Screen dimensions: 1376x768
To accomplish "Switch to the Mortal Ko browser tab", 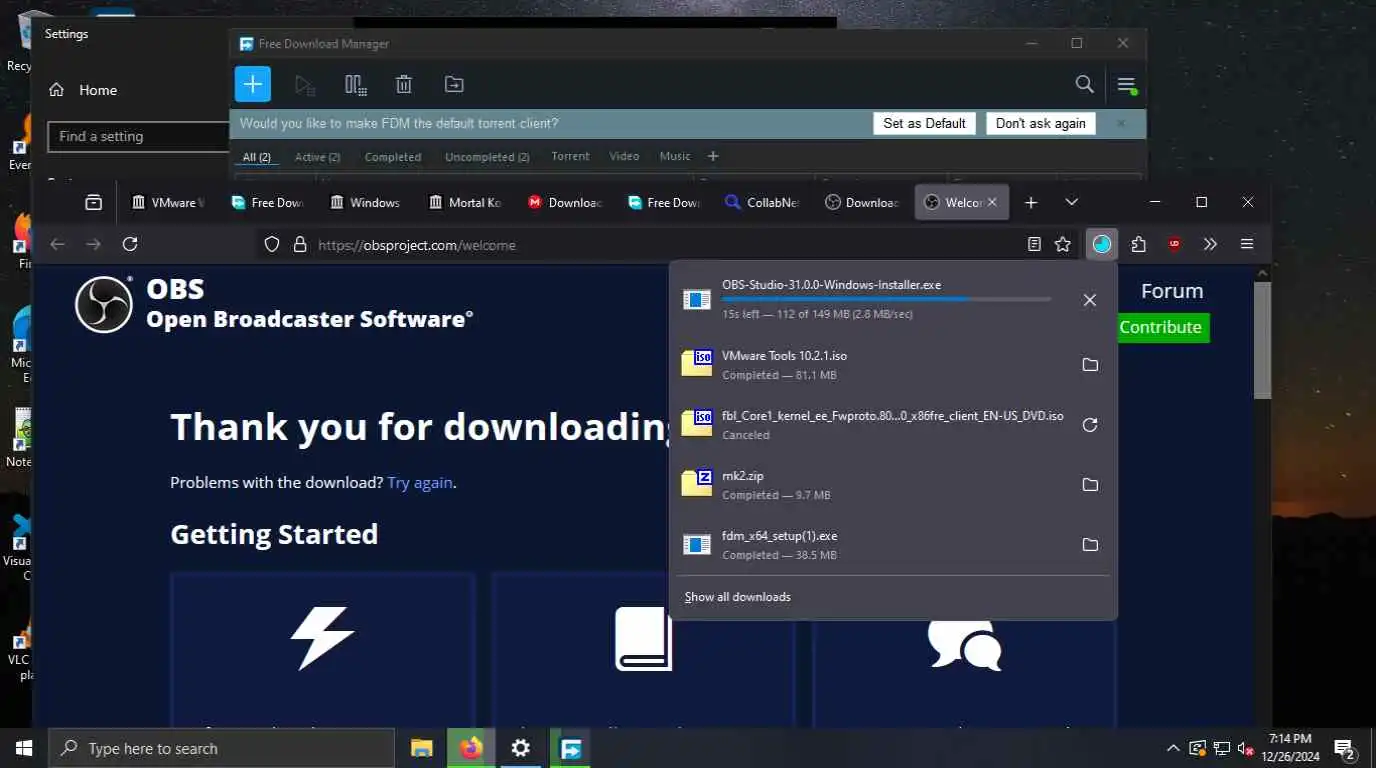I will tap(464, 202).
